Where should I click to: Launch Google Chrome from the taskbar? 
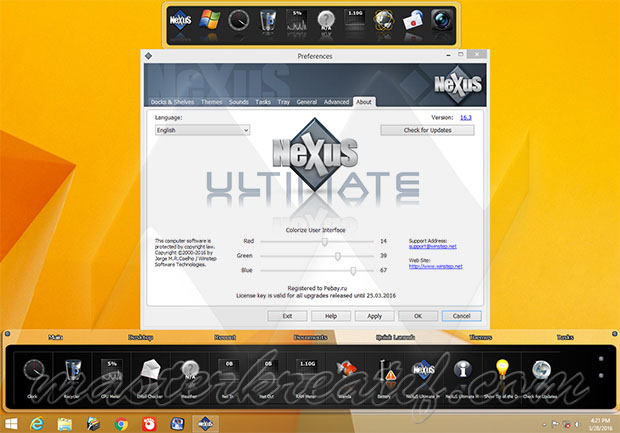click(x=121, y=424)
